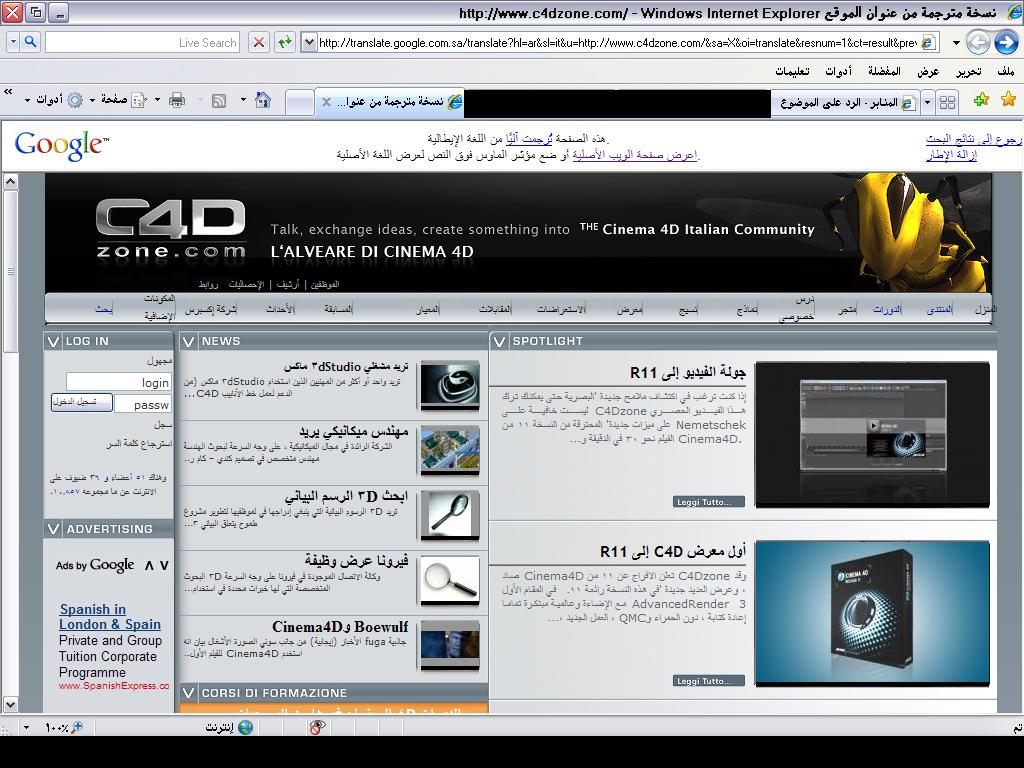The width and height of the screenshot is (1024, 768).
Task: Click Leggi Tutto under R11 video tour
Action: pos(709,502)
